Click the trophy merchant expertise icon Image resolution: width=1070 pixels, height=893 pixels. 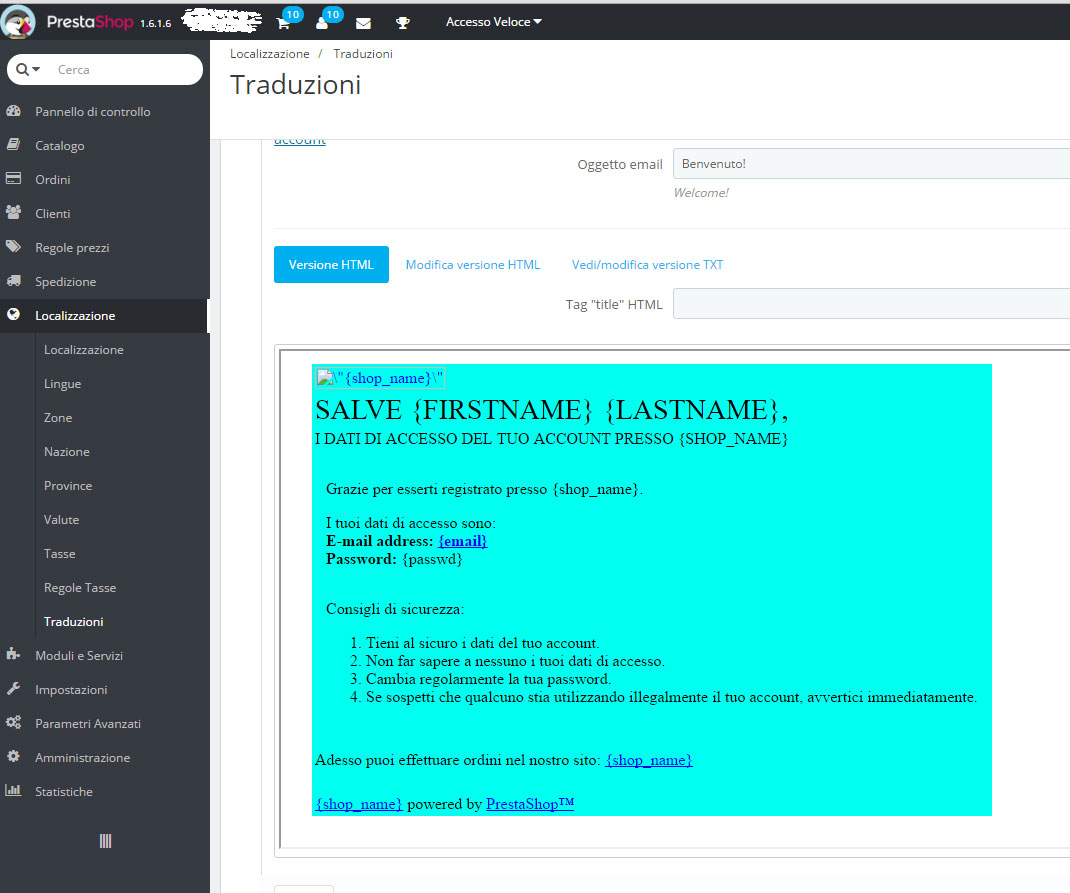(x=403, y=23)
